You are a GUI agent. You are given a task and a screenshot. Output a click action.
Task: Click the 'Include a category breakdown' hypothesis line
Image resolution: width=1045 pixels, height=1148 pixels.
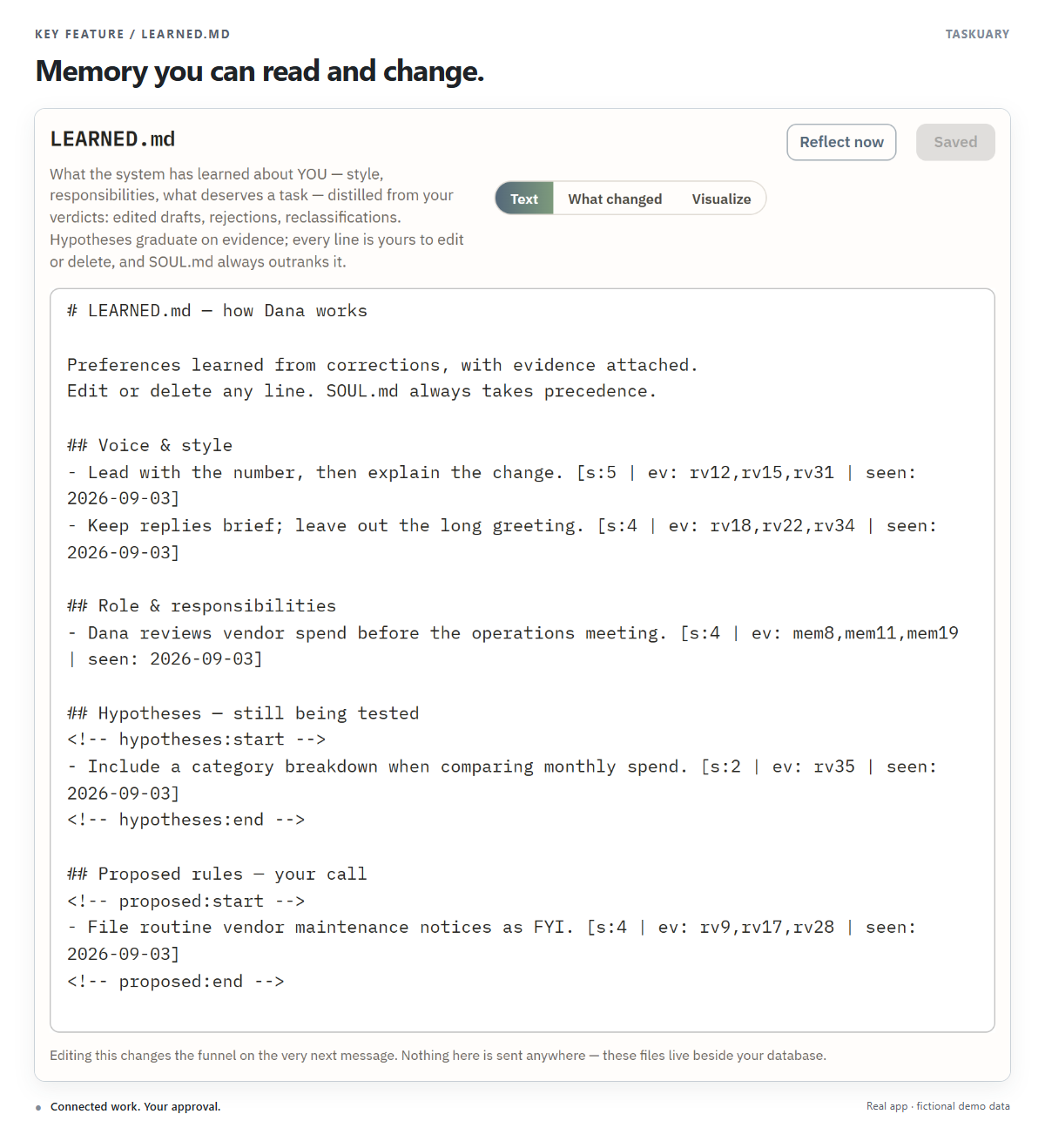[502, 780]
